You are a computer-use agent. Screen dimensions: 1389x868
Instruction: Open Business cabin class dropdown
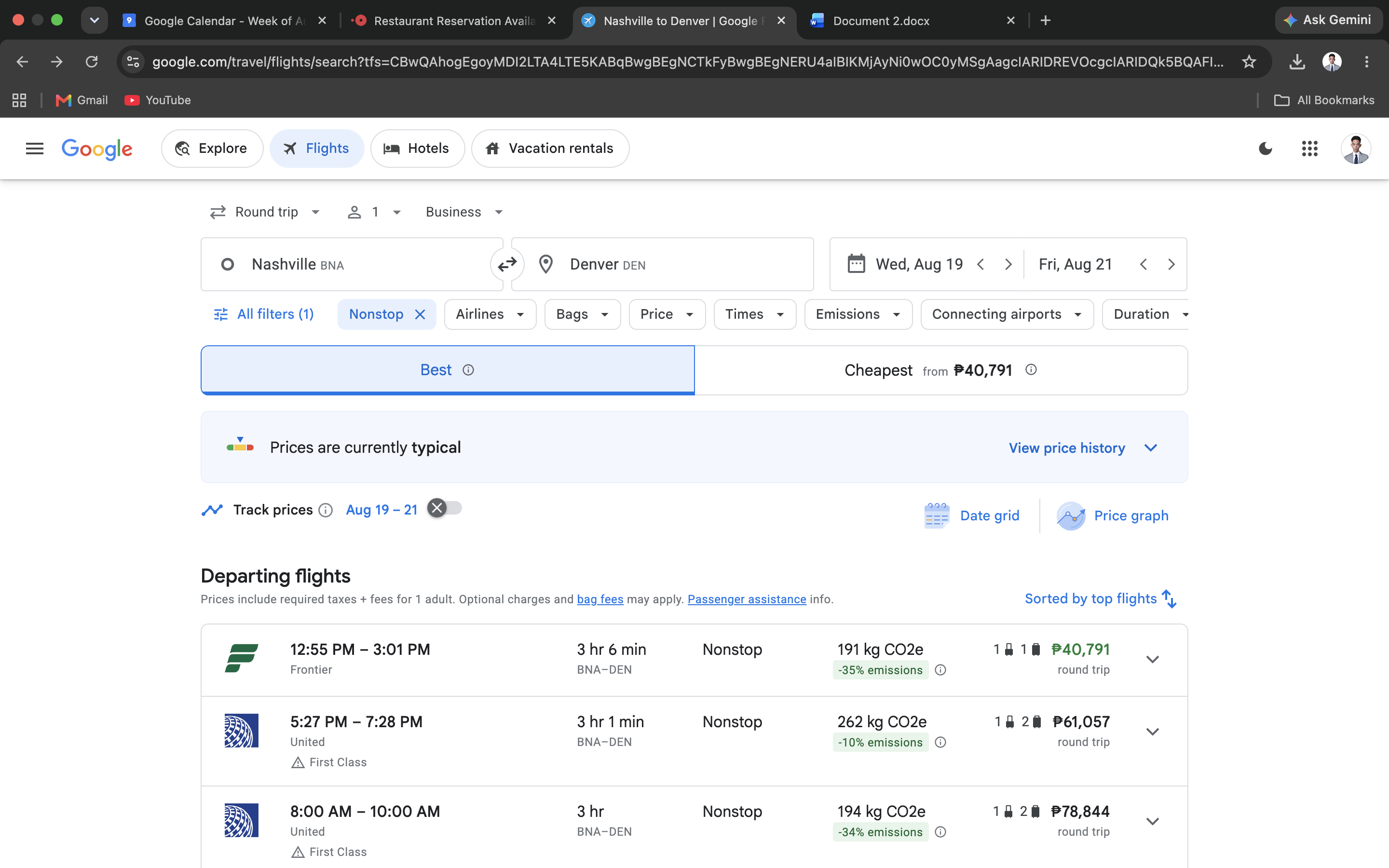pos(464,212)
